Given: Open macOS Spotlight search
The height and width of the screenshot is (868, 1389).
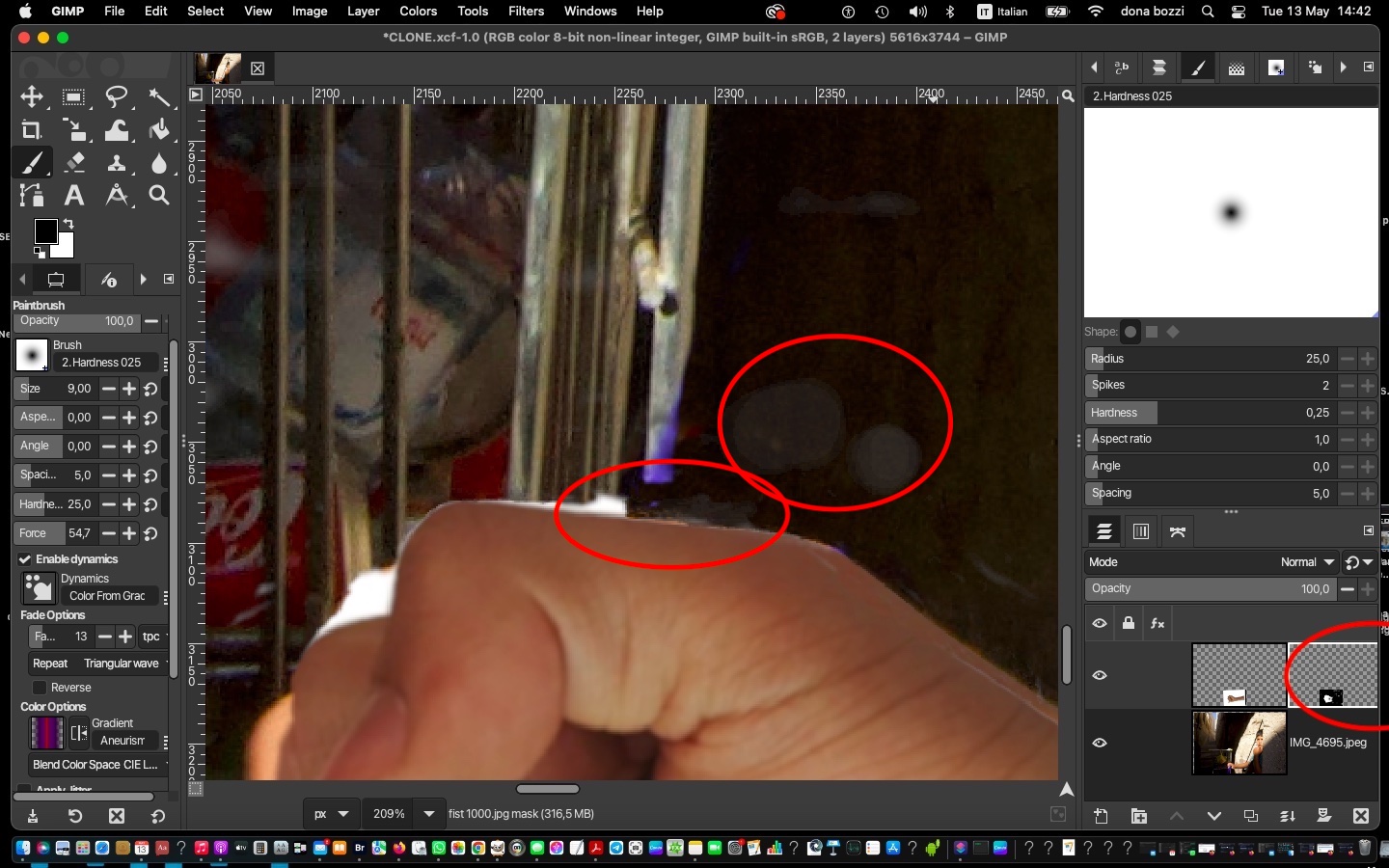Looking at the screenshot, I should 1208,12.
